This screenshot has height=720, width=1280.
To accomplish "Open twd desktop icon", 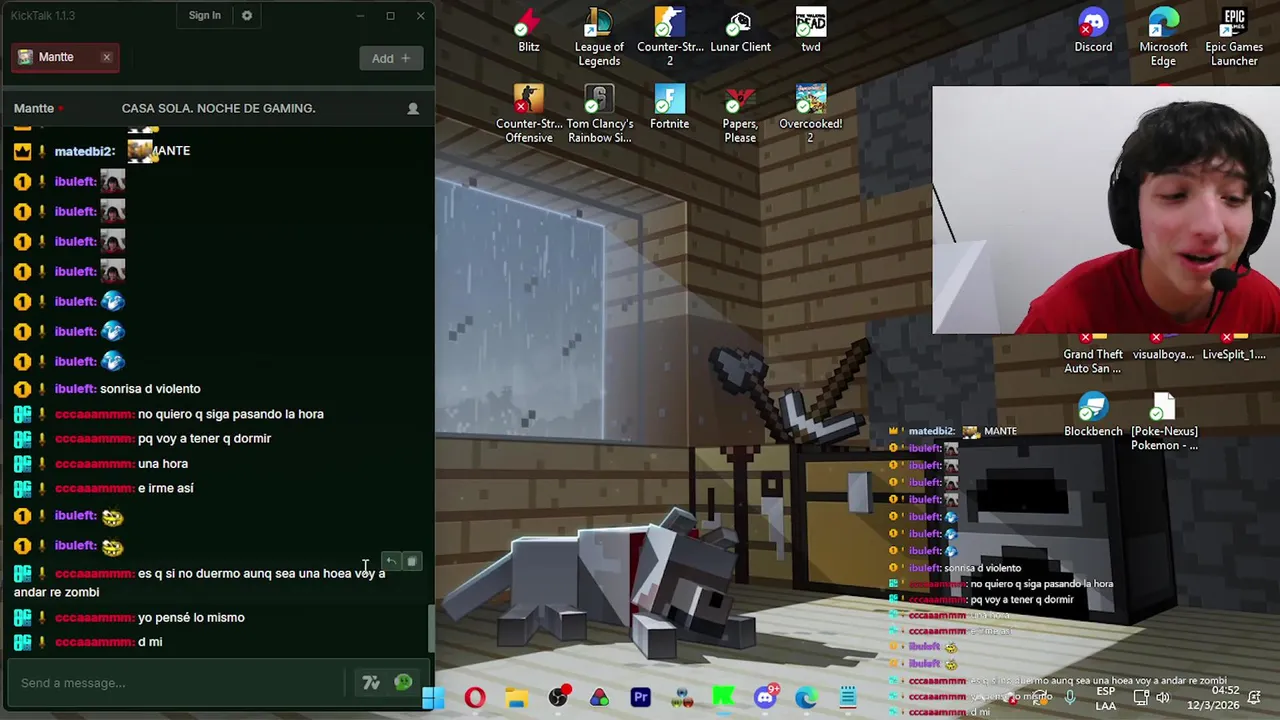I will pyautogui.click(x=811, y=31).
